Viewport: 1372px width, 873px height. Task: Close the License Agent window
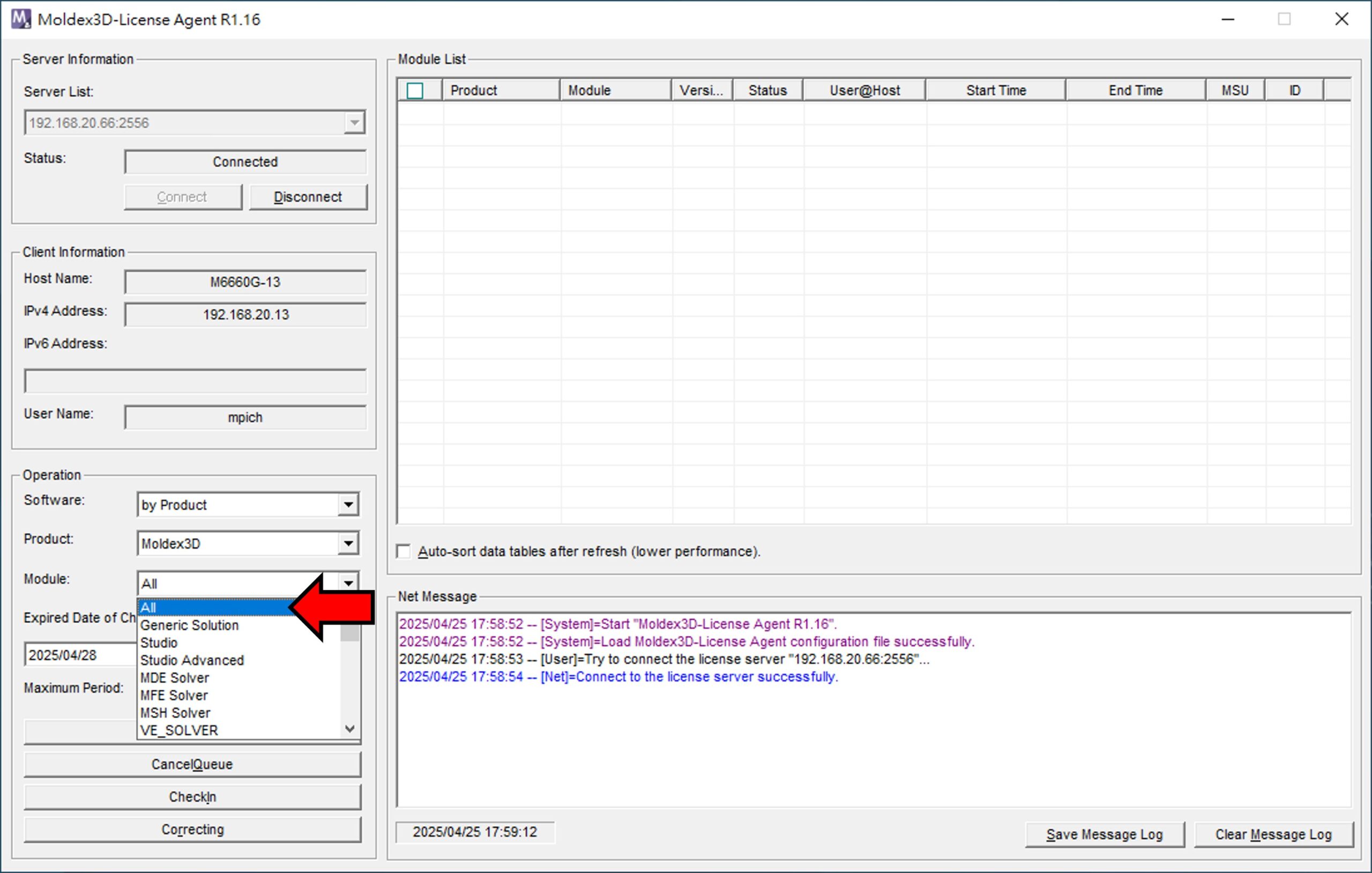(1342, 19)
